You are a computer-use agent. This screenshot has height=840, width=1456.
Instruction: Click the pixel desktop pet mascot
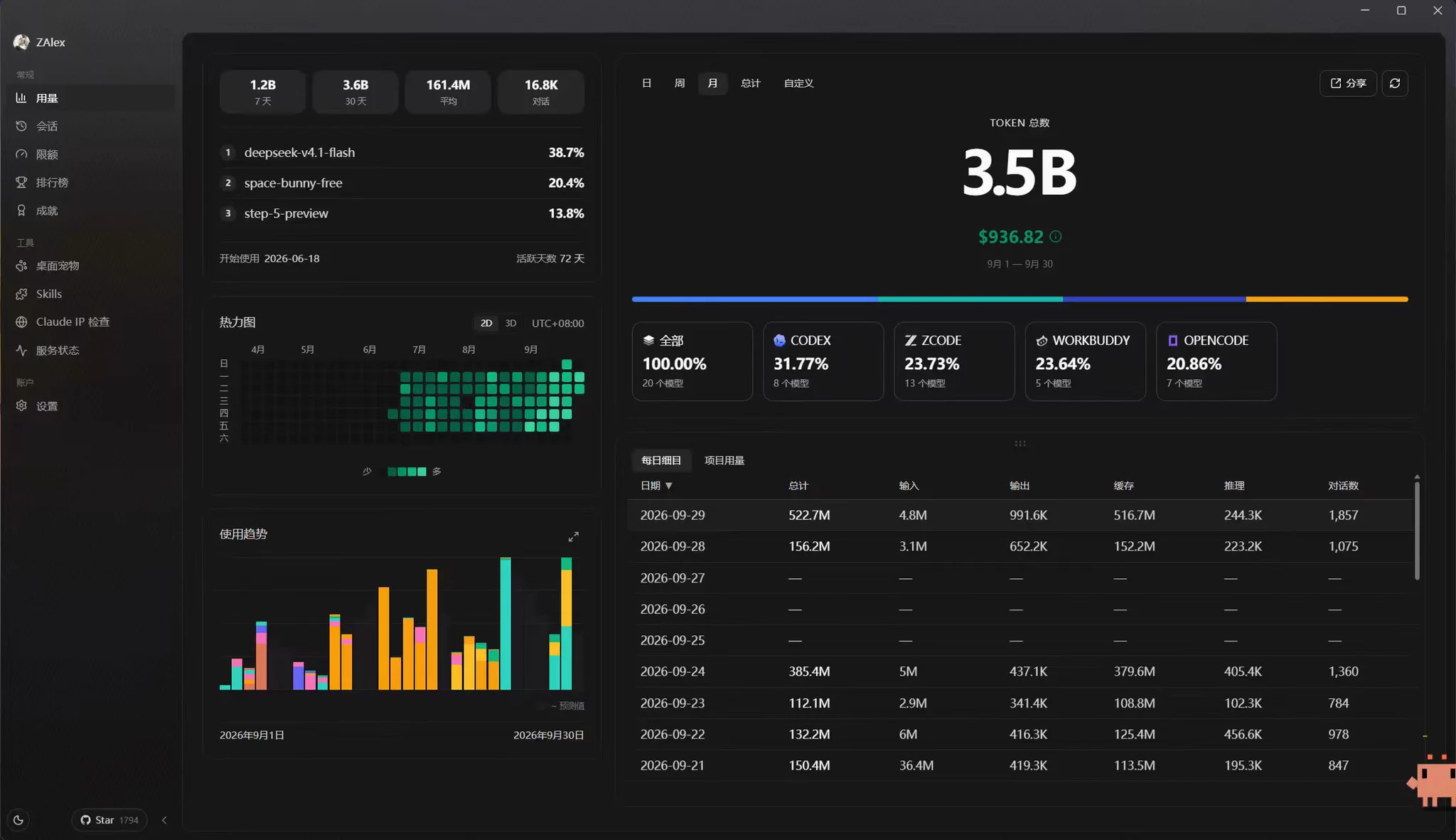1432,781
